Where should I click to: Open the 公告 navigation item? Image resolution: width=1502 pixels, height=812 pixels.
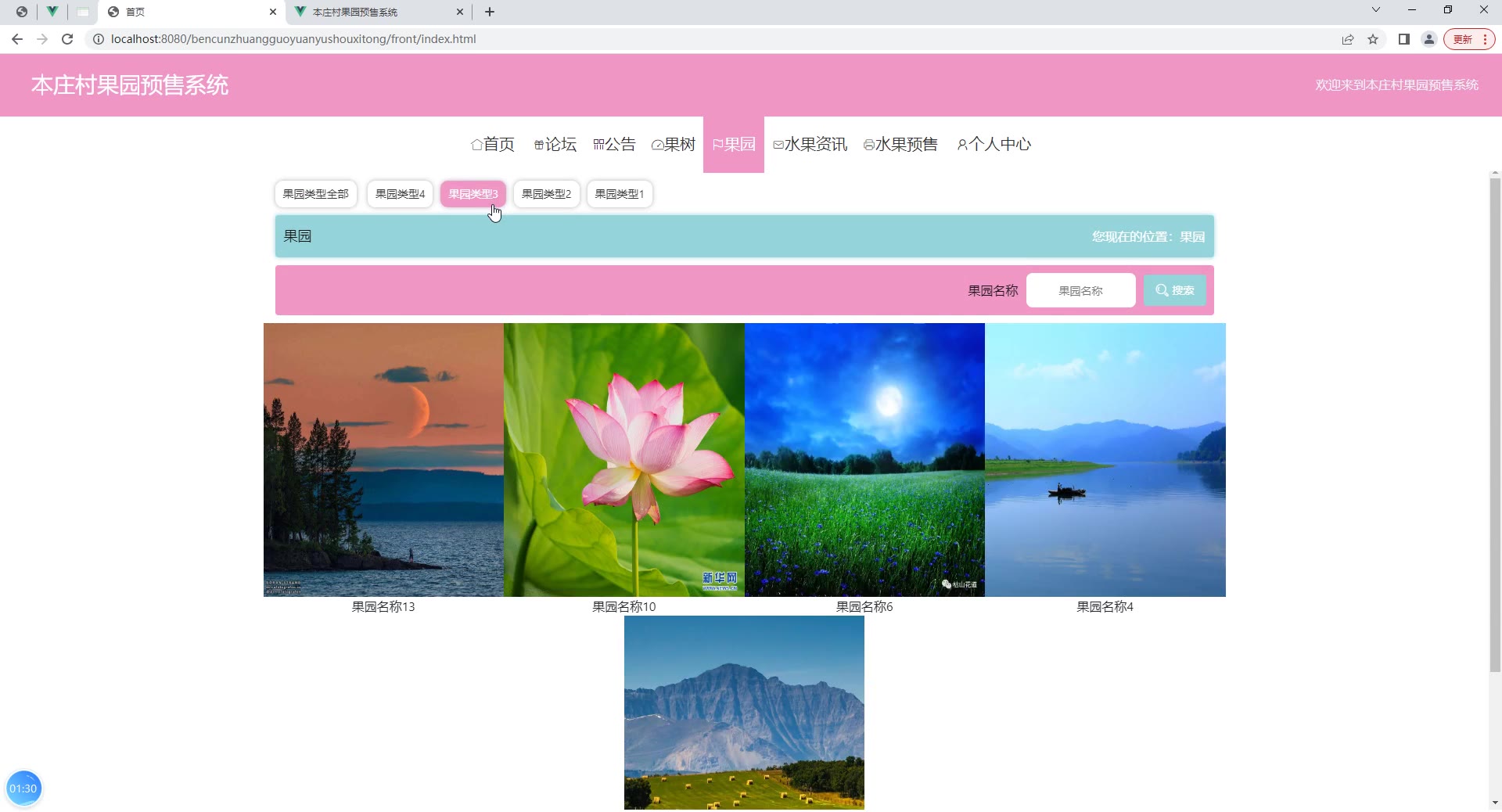point(615,144)
